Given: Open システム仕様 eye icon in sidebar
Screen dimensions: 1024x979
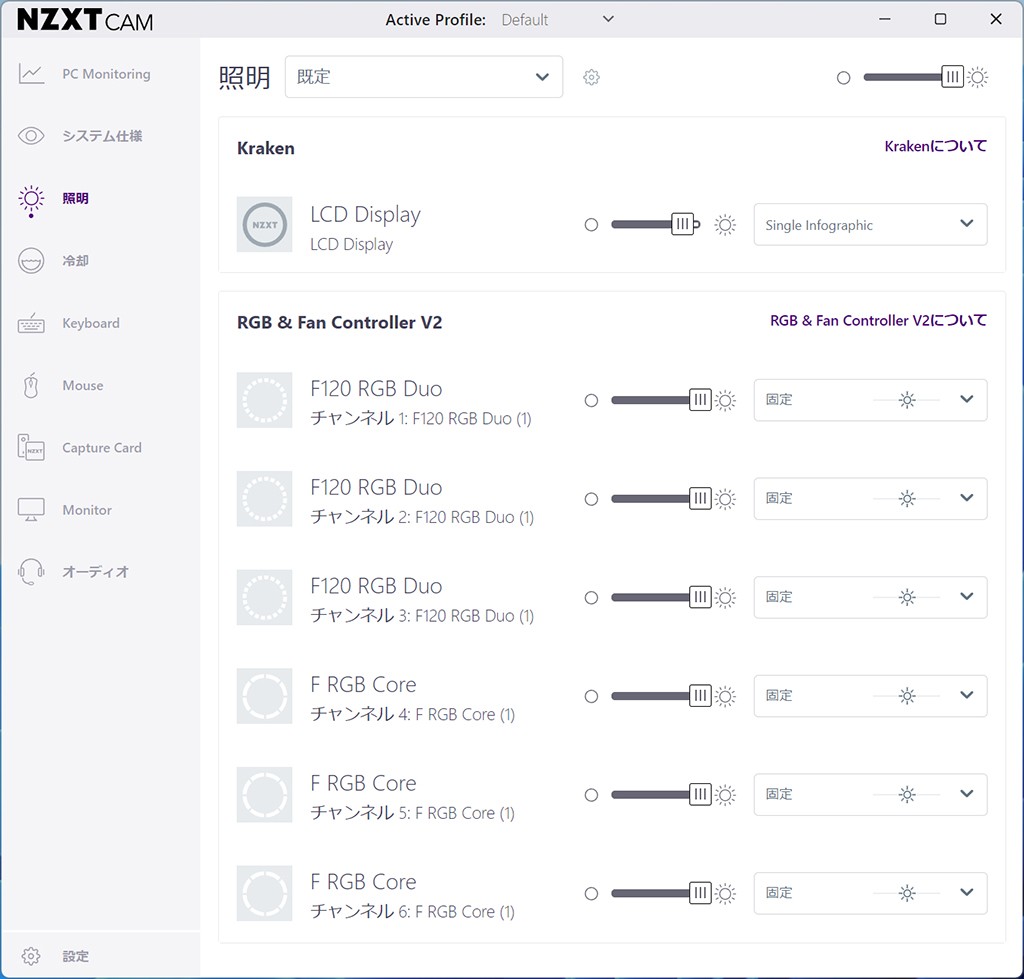Looking at the screenshot, I should pyautogui.click(x=31, y=136).
